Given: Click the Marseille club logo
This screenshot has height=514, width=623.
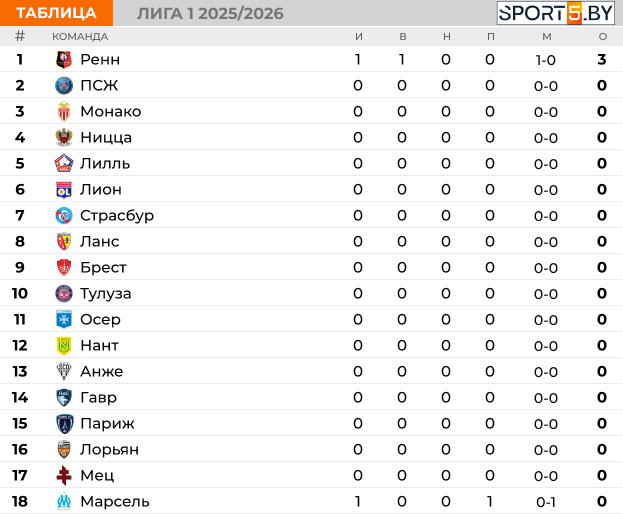Looking at the screenshot, I should [x=64, y=502].
